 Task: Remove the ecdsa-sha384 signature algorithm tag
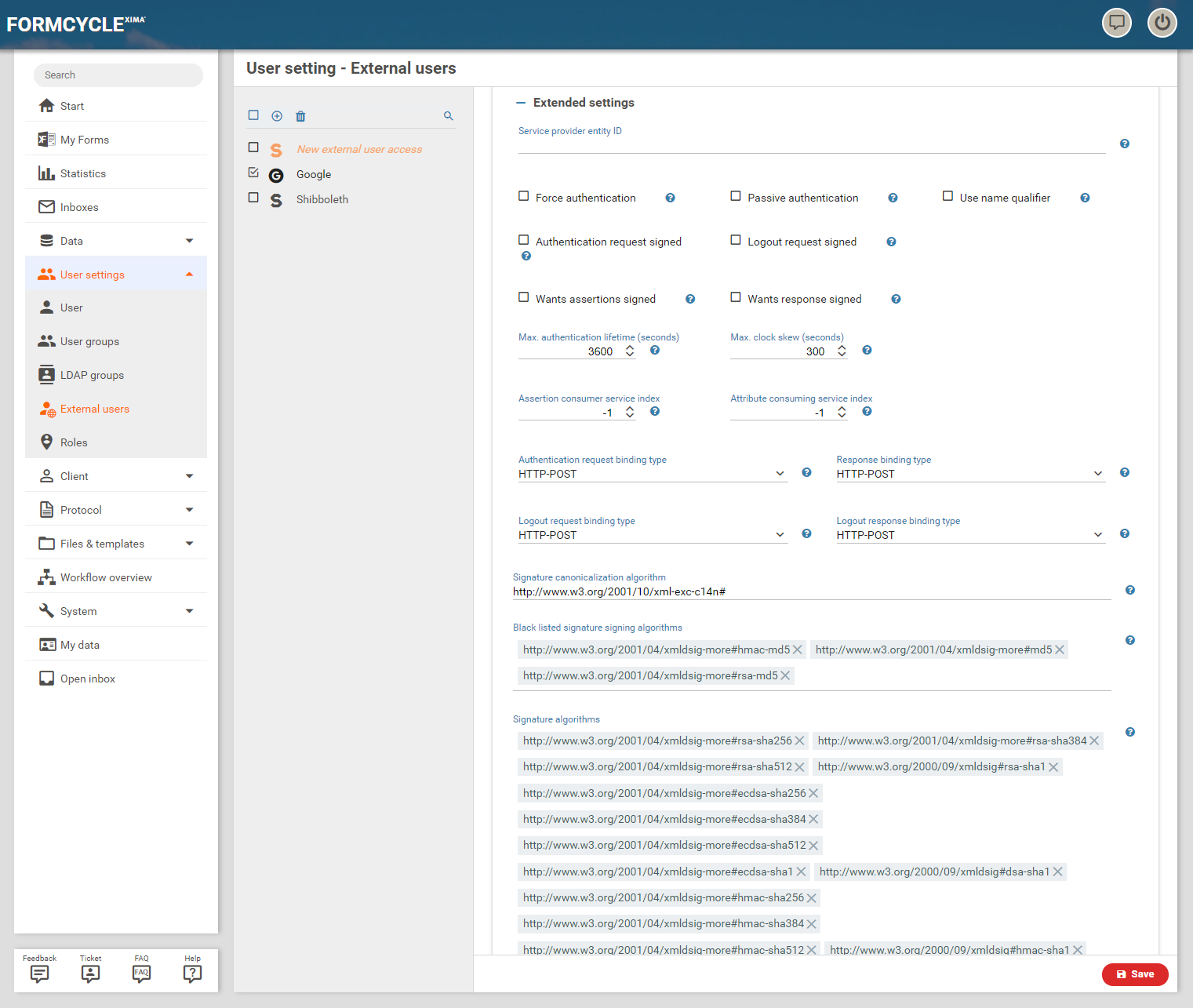point(813,819)
